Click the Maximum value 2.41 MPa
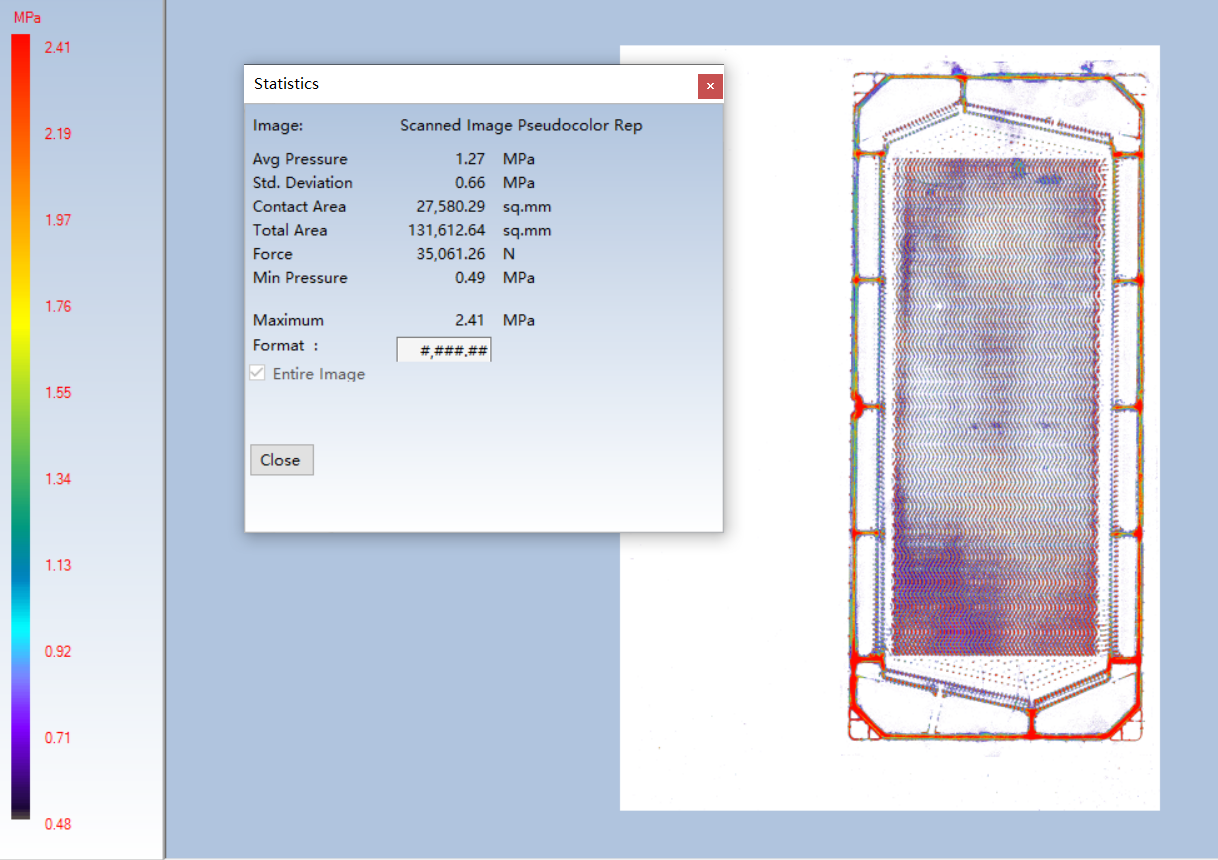Screen dimensions: 1218x860 click(x=470, y=320)
